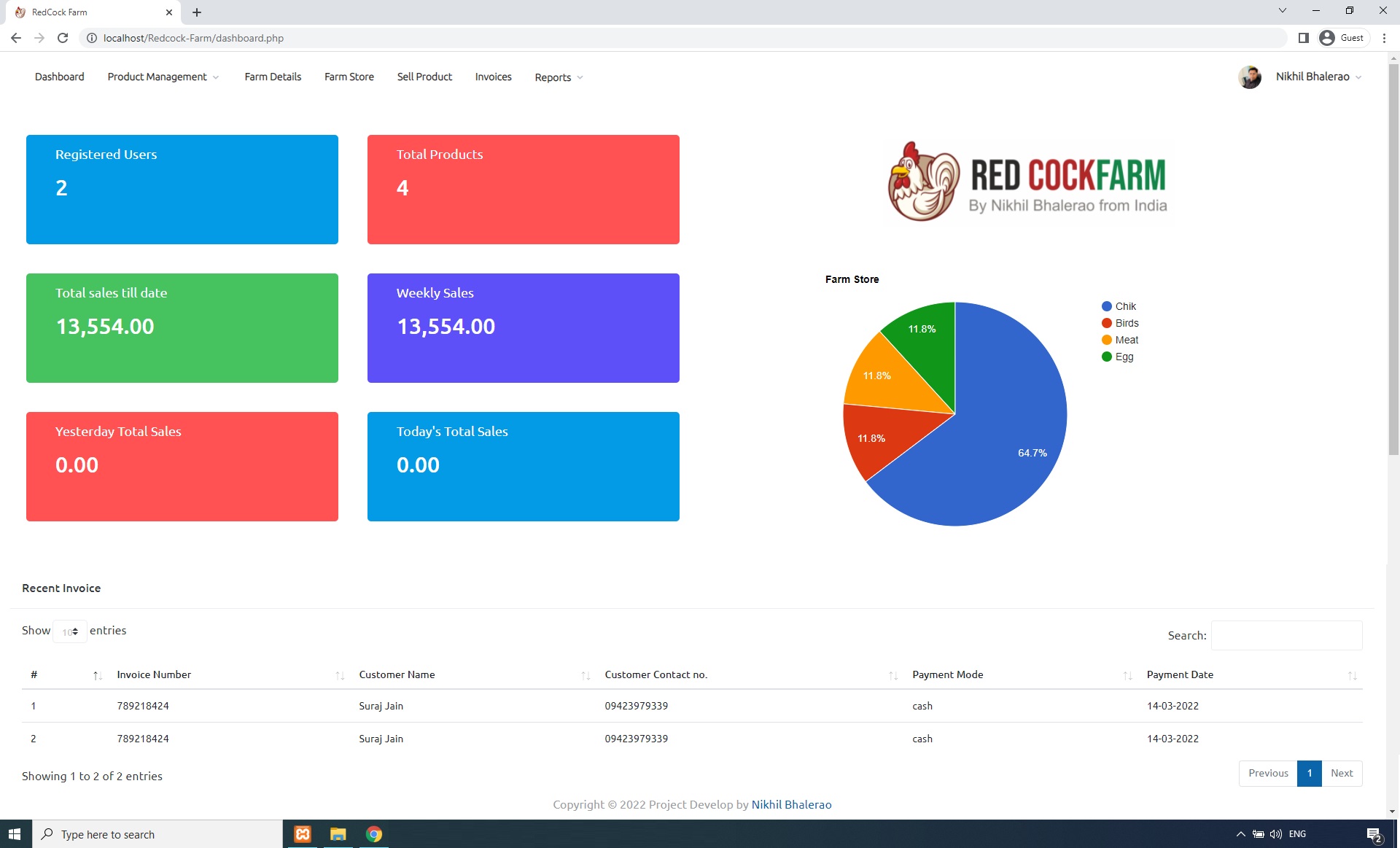Sort by Invoice Number column
The image size is (1400, 848).
(x=229, y=674)
